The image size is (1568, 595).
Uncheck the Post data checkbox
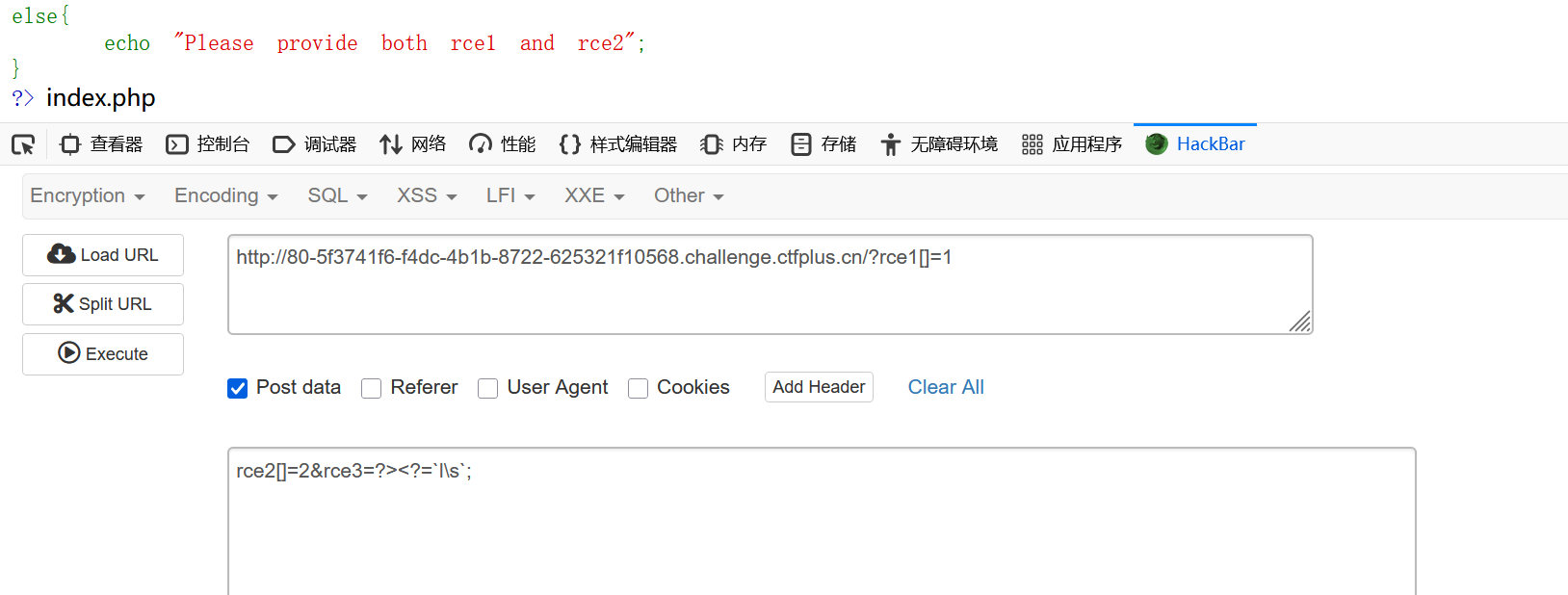[x=238, y=388]
